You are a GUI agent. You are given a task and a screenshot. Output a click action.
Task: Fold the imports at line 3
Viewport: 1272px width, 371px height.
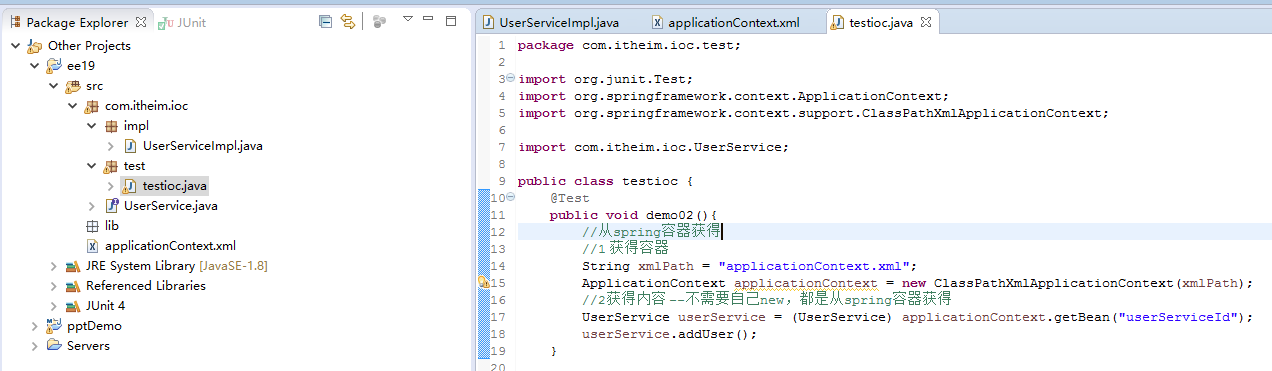[510, 78]
